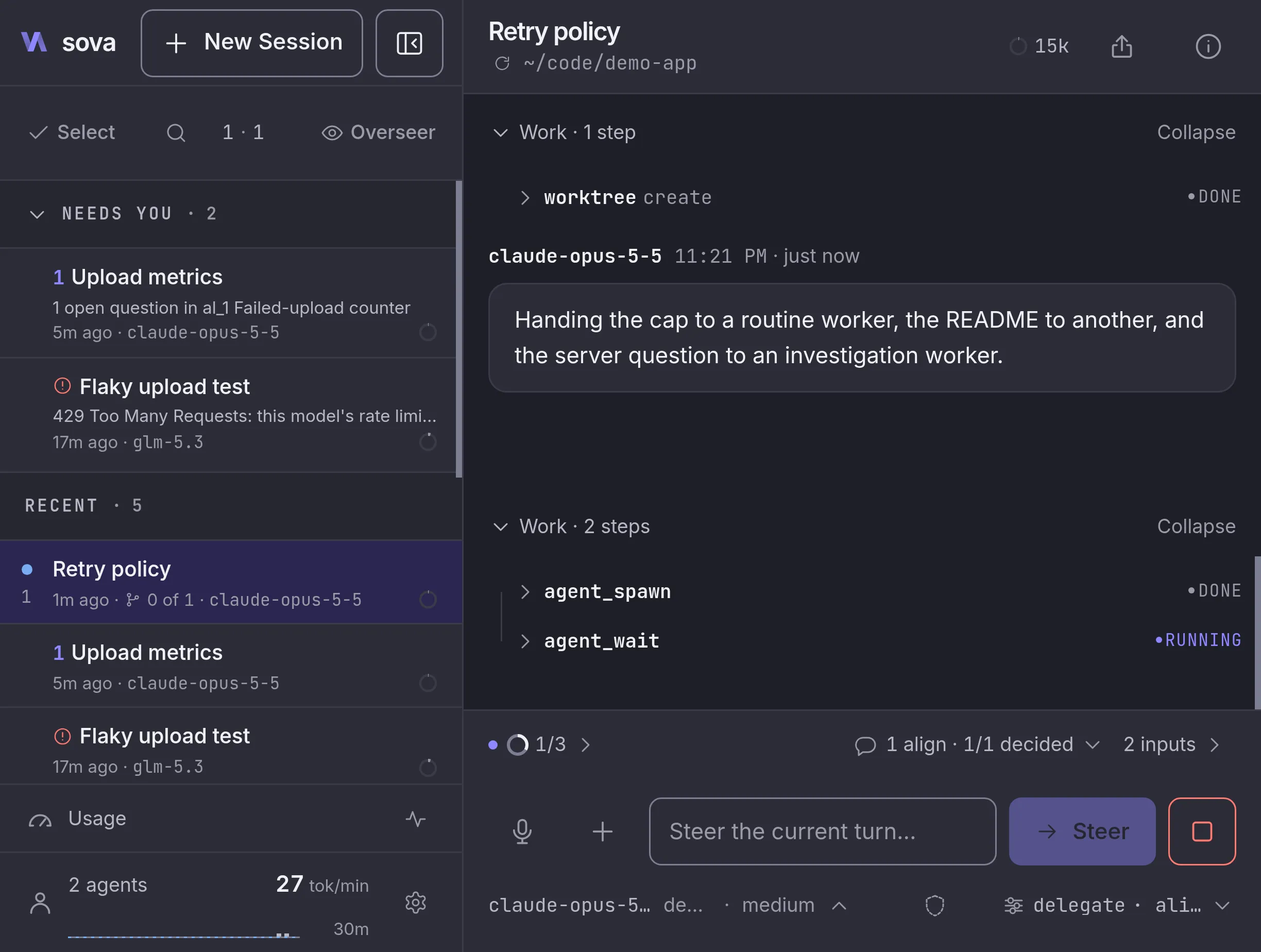The height and width of the screenshot is (952, 1261).
Task: Expand the 2 inputs panel
Action: pyautogui.click(x=1171, y=744)
